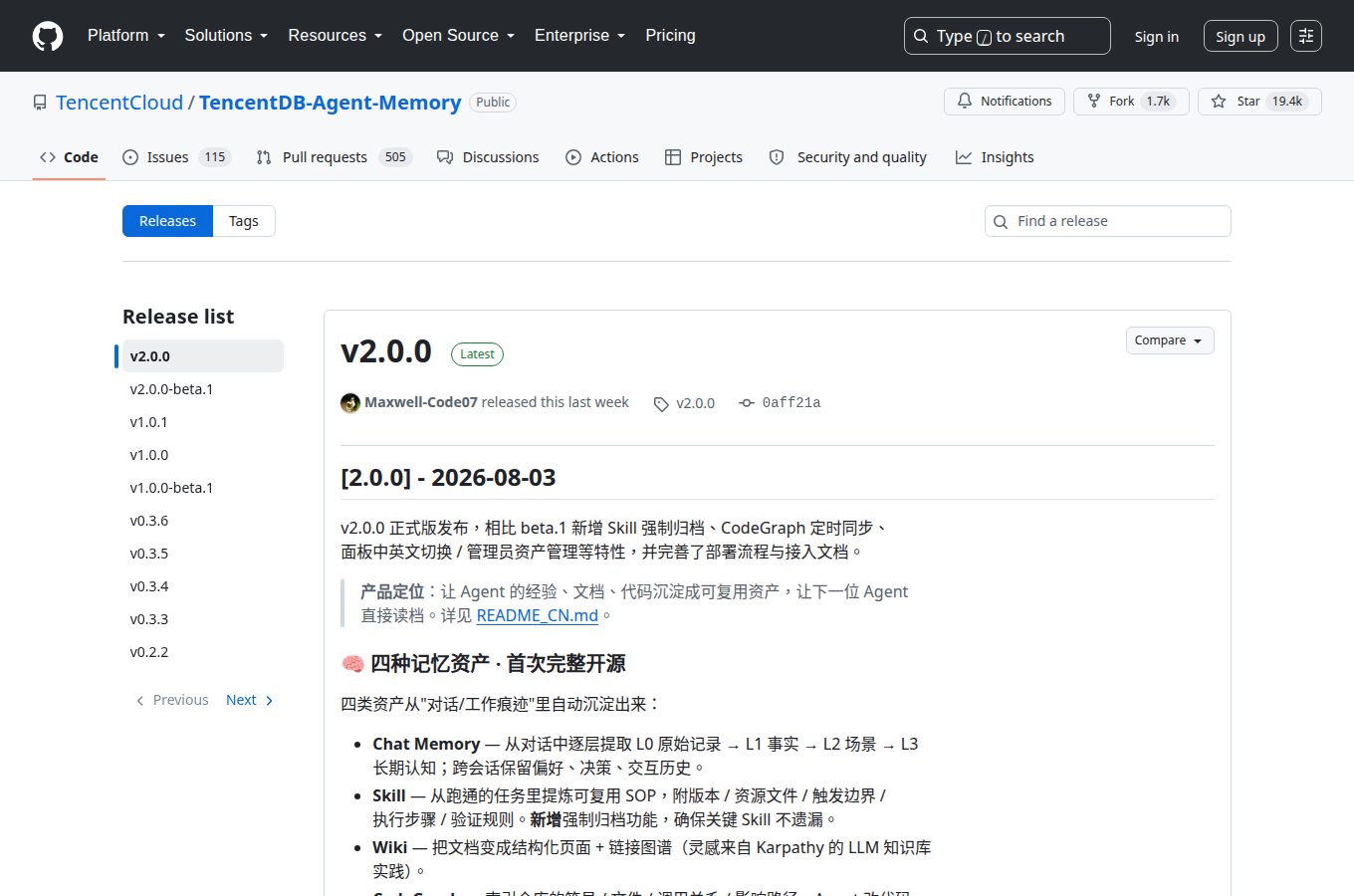This screenshot has height=896, width=1354.
Task: Open the Issues tab label
Action: click(x=167, y=157)
